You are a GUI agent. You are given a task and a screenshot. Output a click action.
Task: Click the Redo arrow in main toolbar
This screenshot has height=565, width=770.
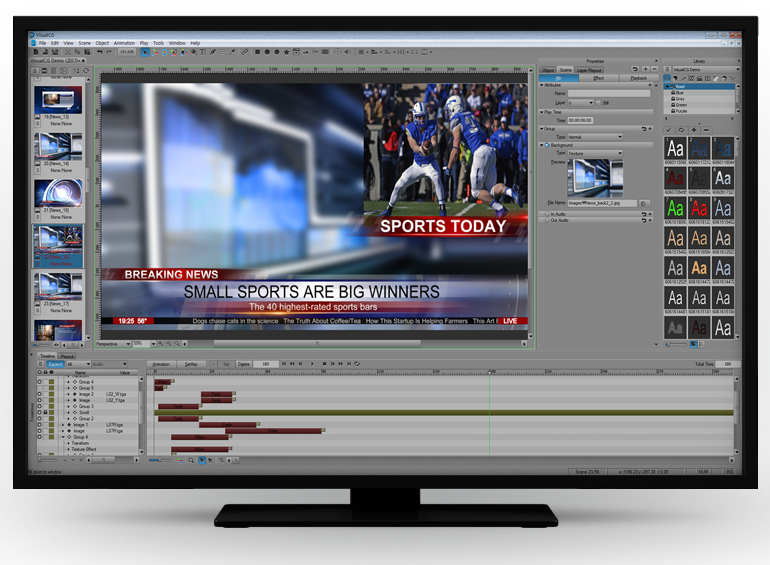(109, 52)
